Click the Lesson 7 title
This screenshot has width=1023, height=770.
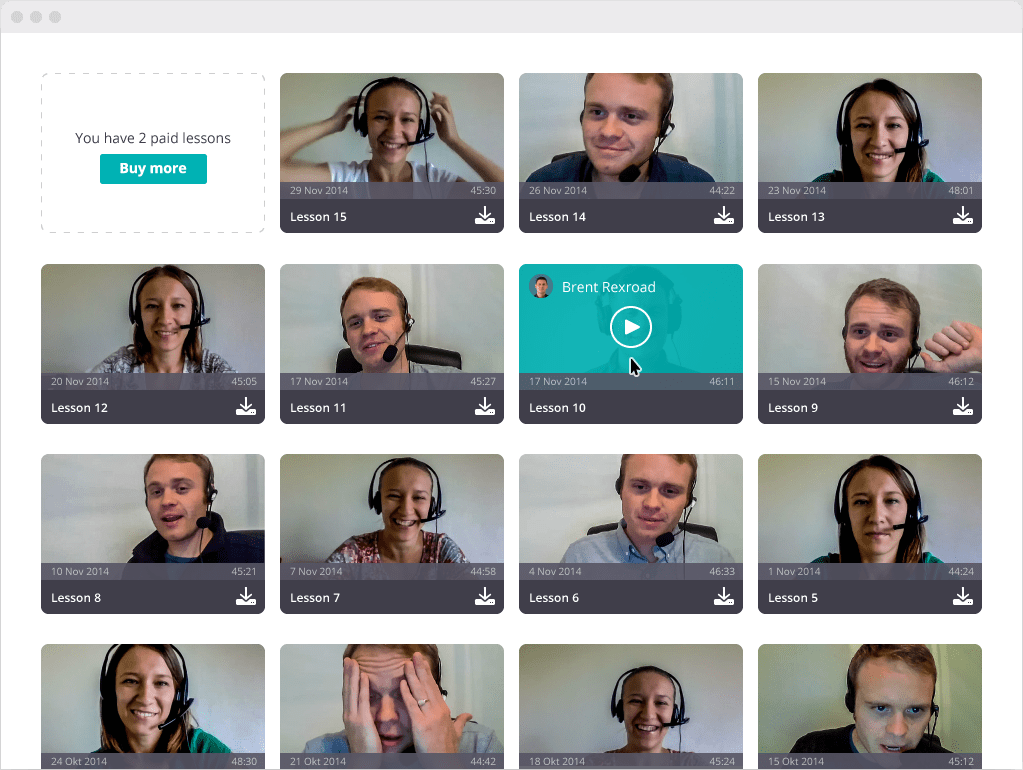[314, 598]
